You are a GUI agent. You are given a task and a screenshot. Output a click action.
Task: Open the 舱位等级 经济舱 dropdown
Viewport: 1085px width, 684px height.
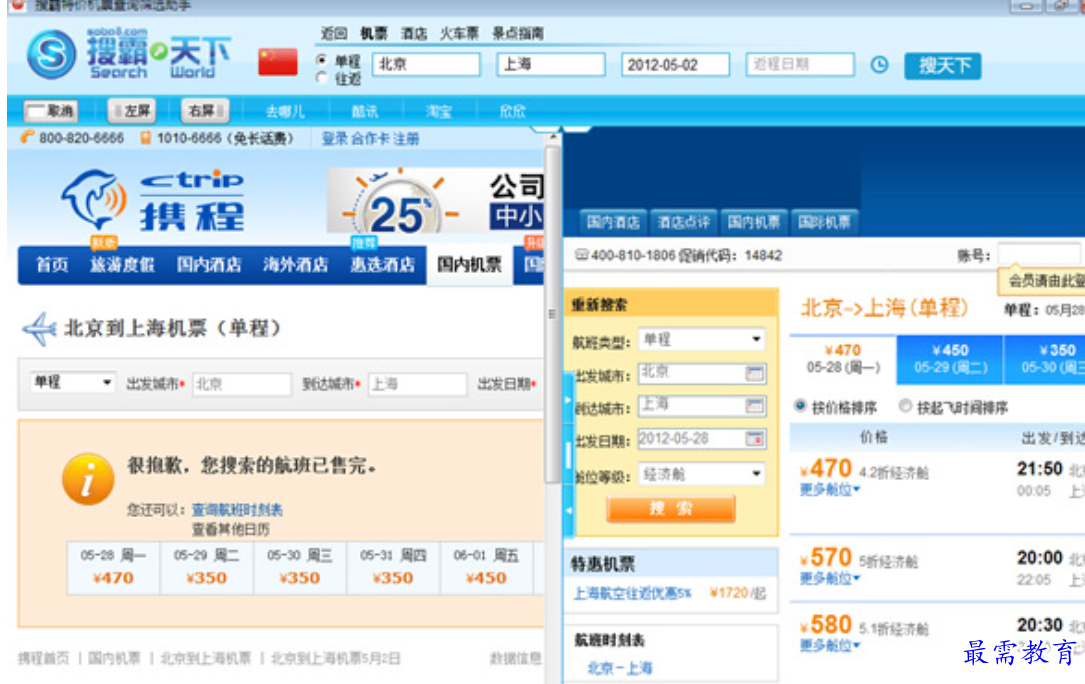[x=701, y=474]
